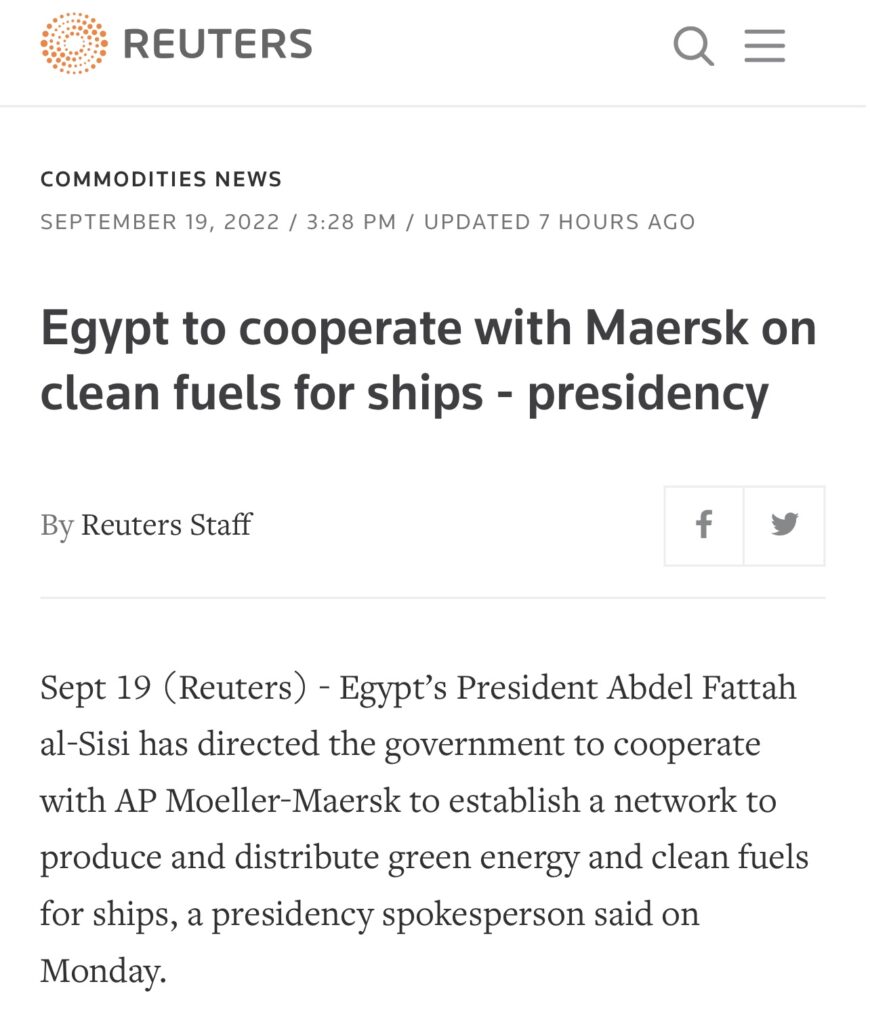Click headline line Egypt to cooperate with Maersk
The image size is (870, 1024).
[x=428, y=327]
